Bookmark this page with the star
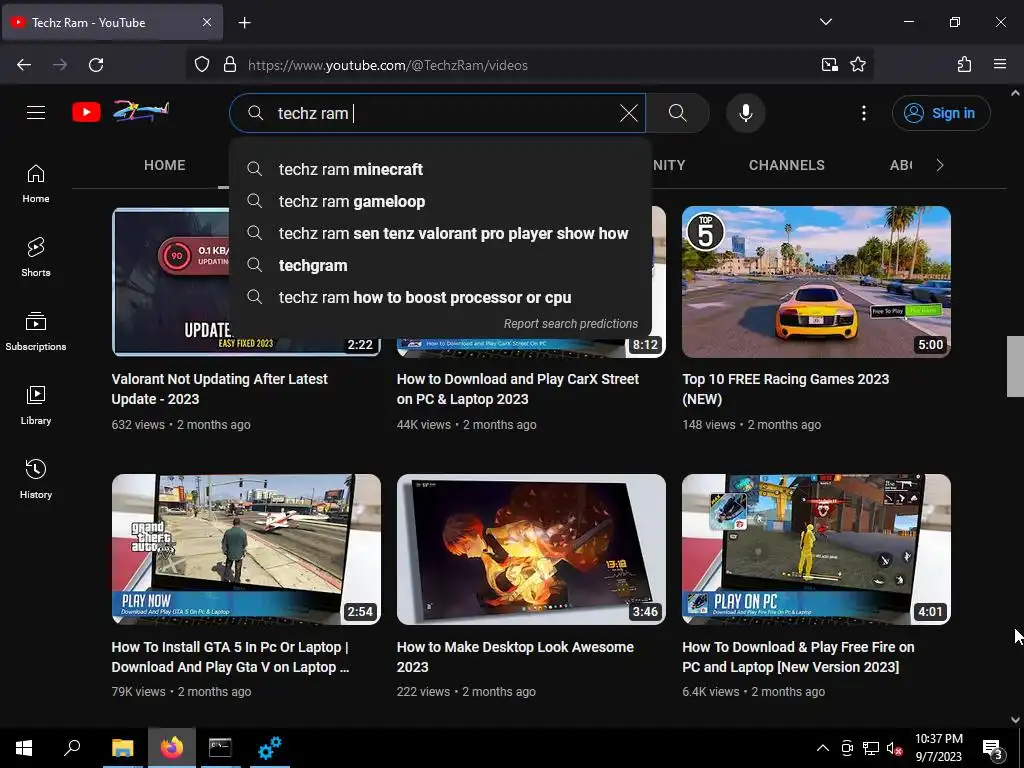1024x768 pixels. [857, 65]
